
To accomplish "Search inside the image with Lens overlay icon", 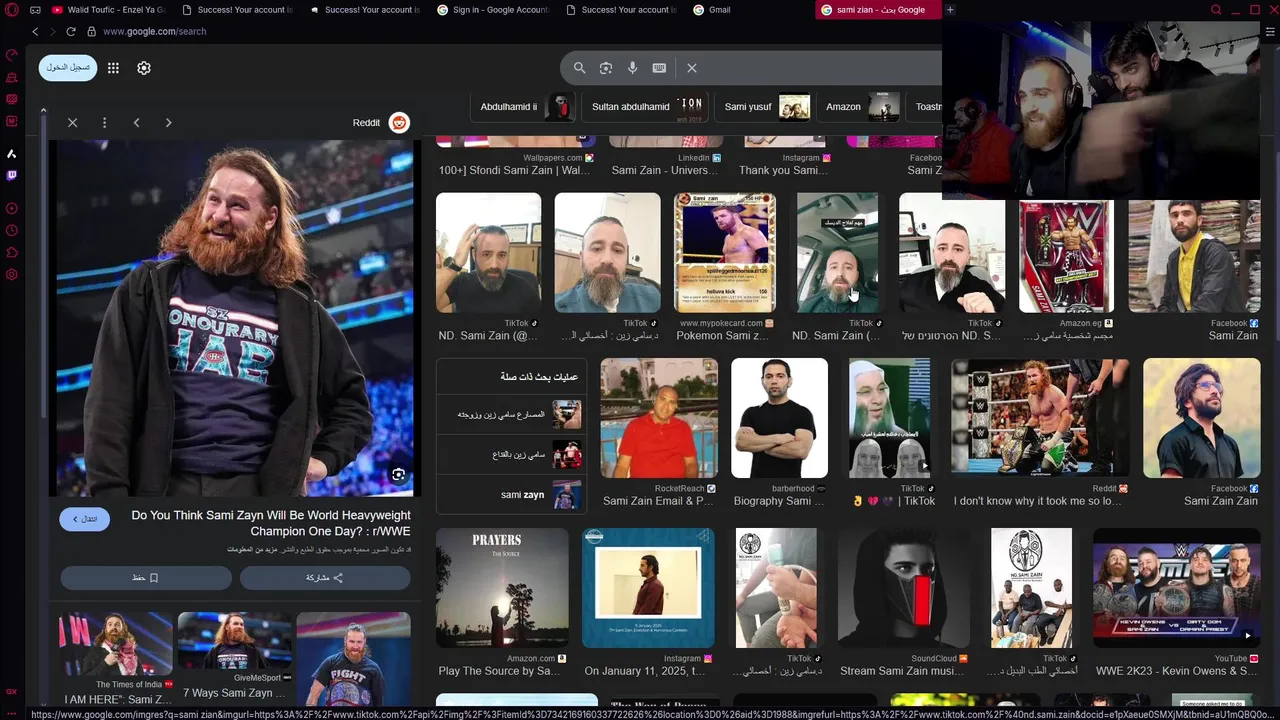I will pos(398,474).
